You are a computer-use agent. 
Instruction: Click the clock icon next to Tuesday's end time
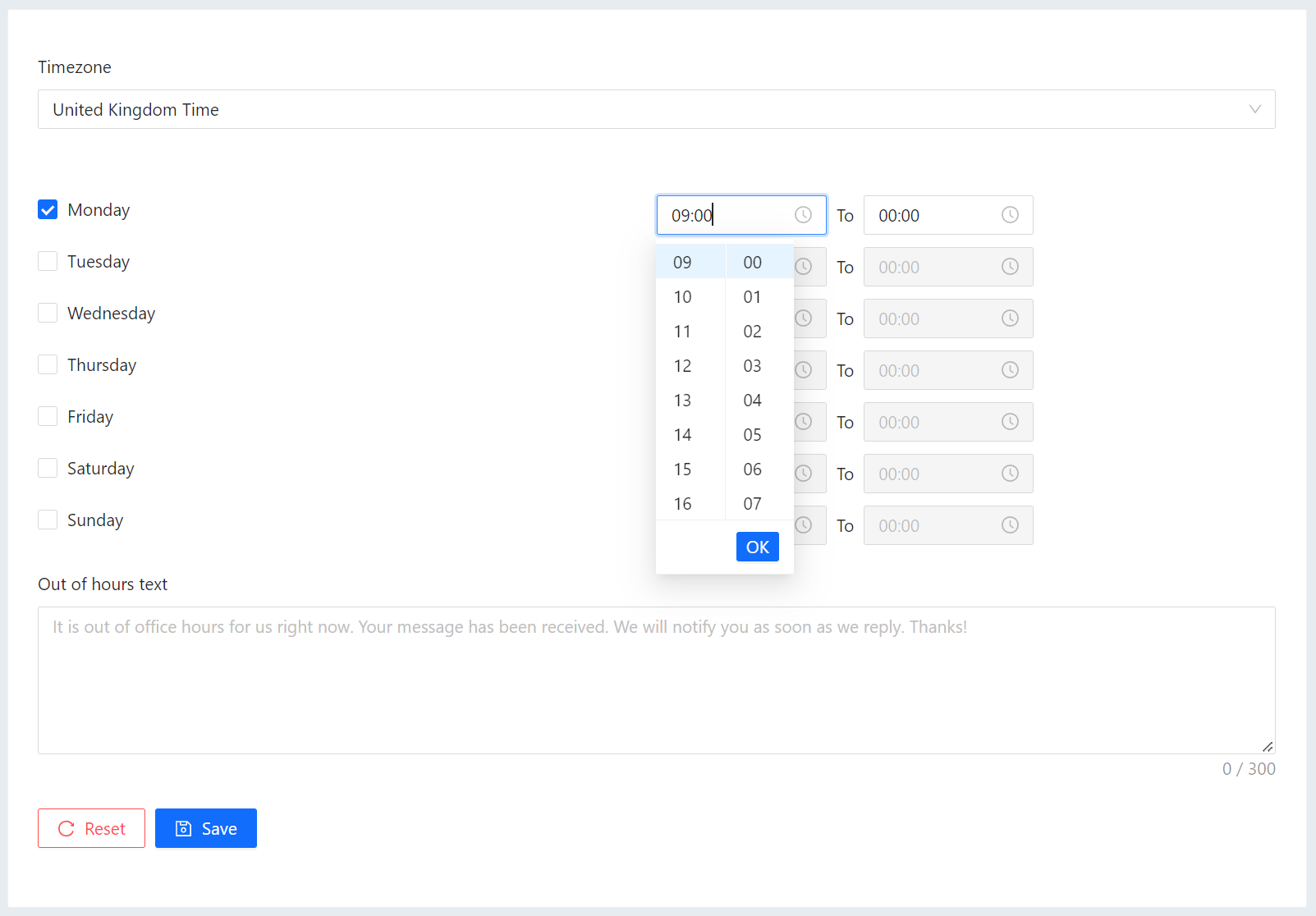tap(1010, 267)
